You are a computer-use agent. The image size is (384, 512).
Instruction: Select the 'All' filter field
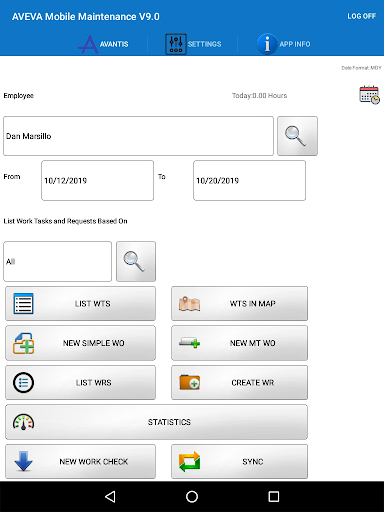[x=57, y=261]
